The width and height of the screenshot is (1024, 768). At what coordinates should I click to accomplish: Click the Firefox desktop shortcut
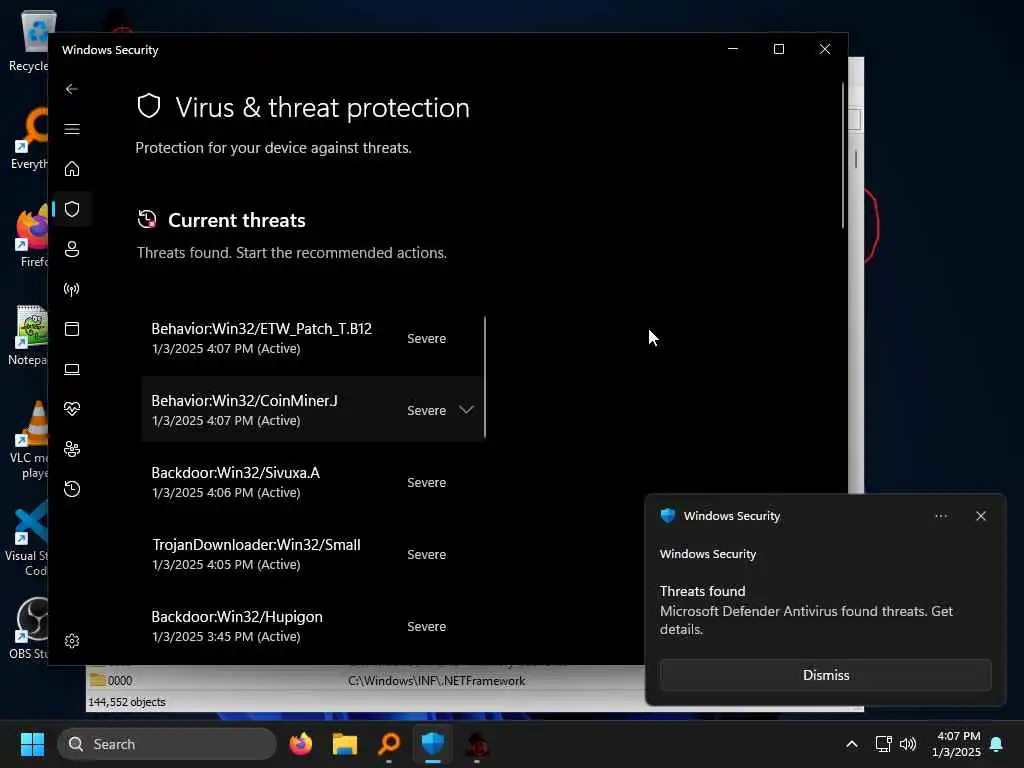[x=31, y=235]
